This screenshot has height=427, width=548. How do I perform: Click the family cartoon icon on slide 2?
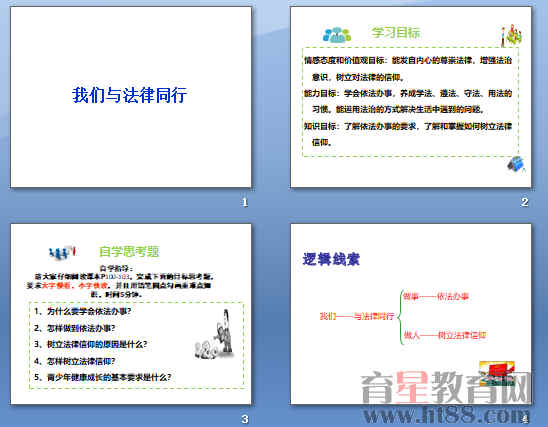pyautogui.click(x=511, y=35)
